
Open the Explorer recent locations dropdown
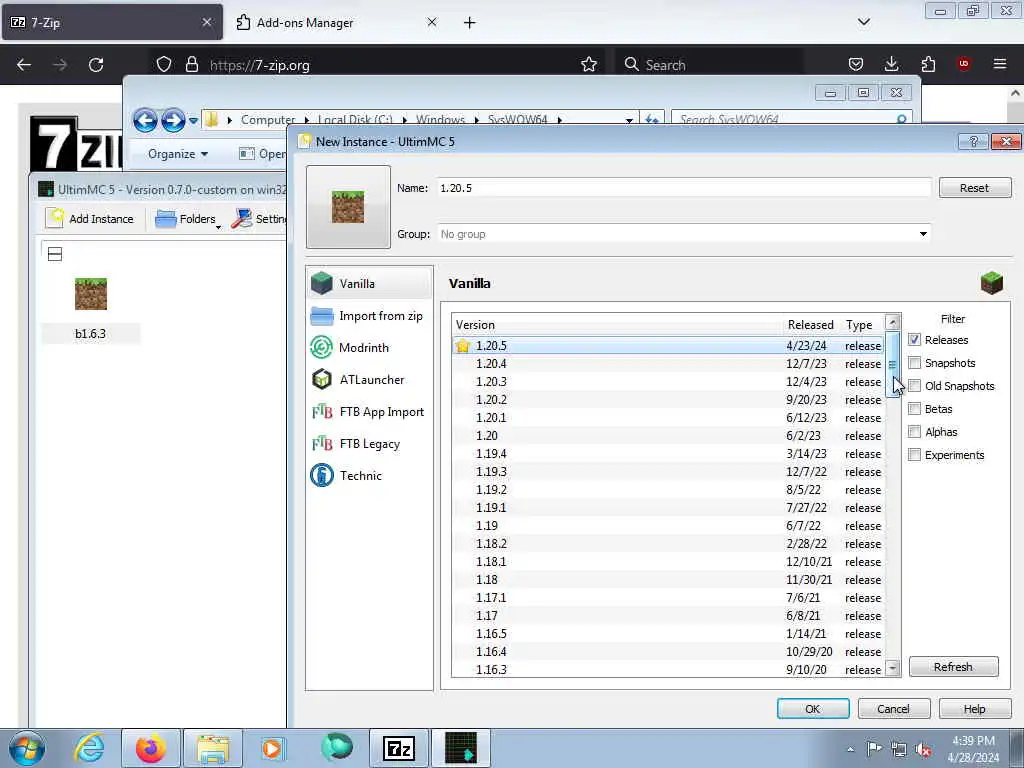tap(193, 121)
